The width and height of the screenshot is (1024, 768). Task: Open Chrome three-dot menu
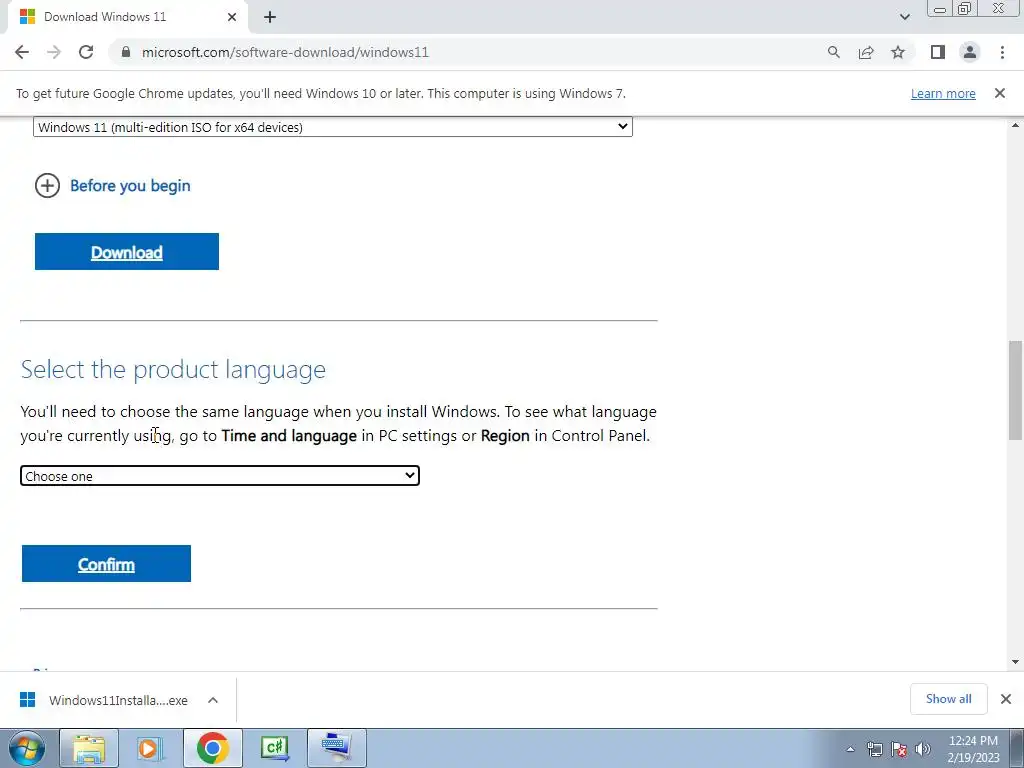pyautogui.click(x=1002, y=52)
